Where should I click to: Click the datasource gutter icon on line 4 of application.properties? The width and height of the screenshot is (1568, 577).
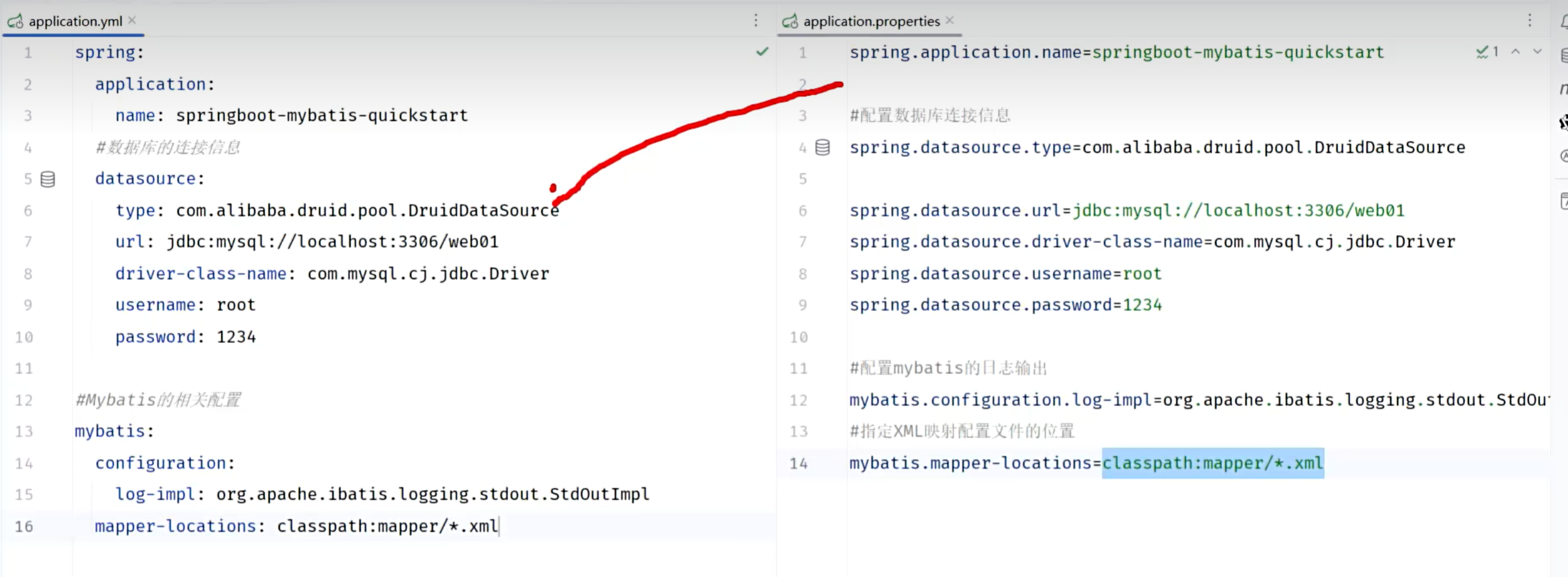tap(822, 148)
